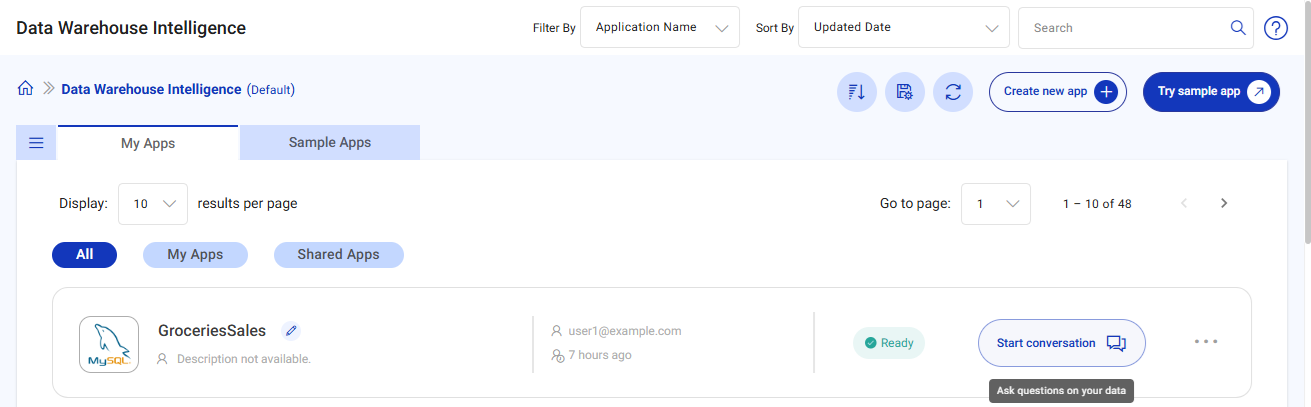
Task: Select the All filter pill
Action: [84, 255]
